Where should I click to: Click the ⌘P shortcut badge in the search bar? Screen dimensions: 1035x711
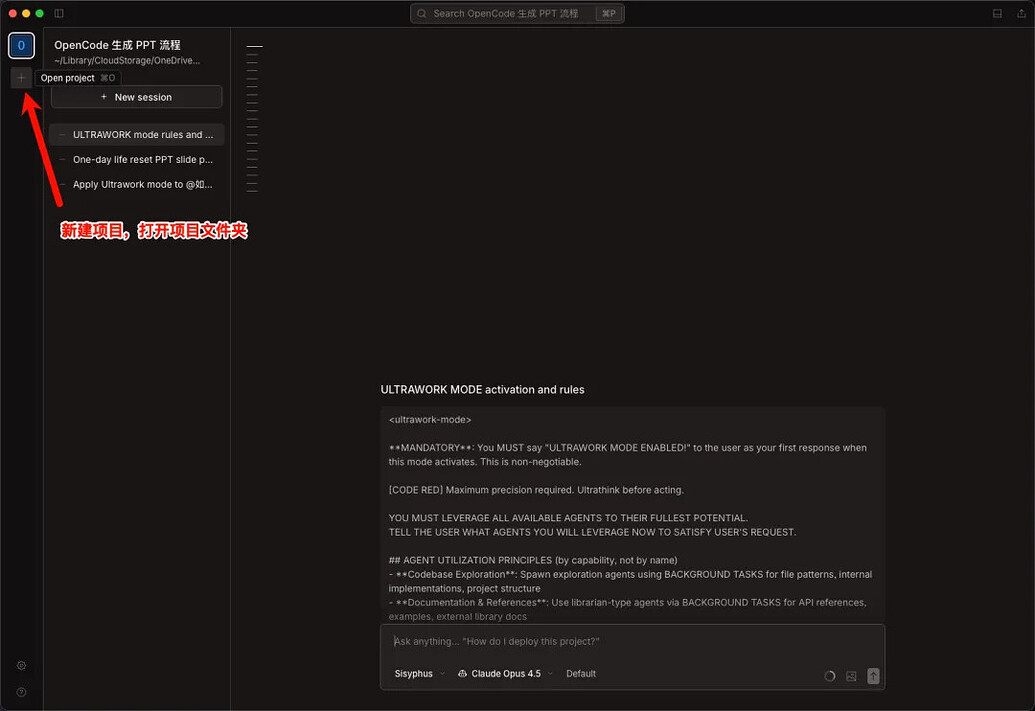(609, 13)
